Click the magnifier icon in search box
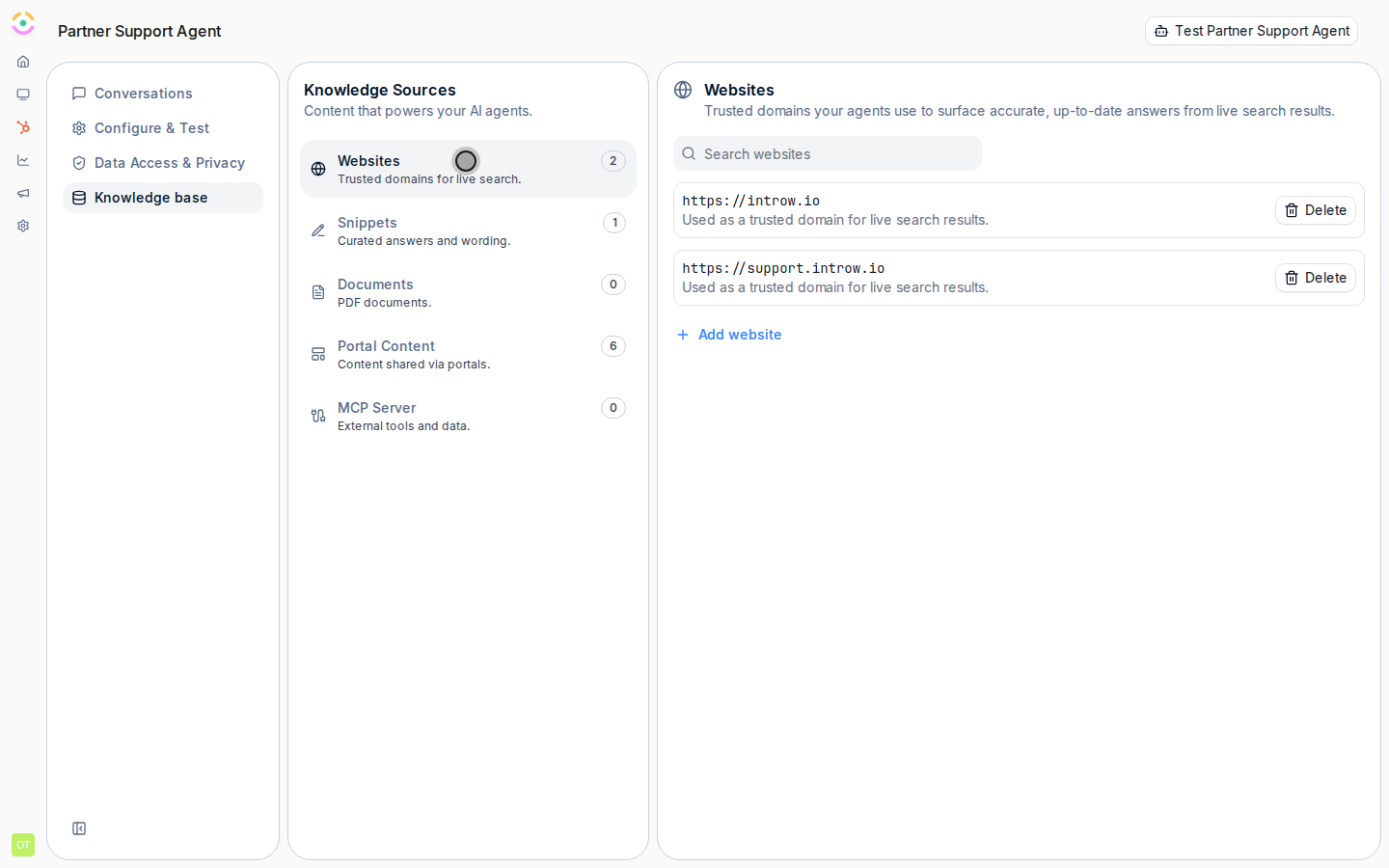Image resolution: width=1389 pixels, height=868 pixels. click(689, 153)
